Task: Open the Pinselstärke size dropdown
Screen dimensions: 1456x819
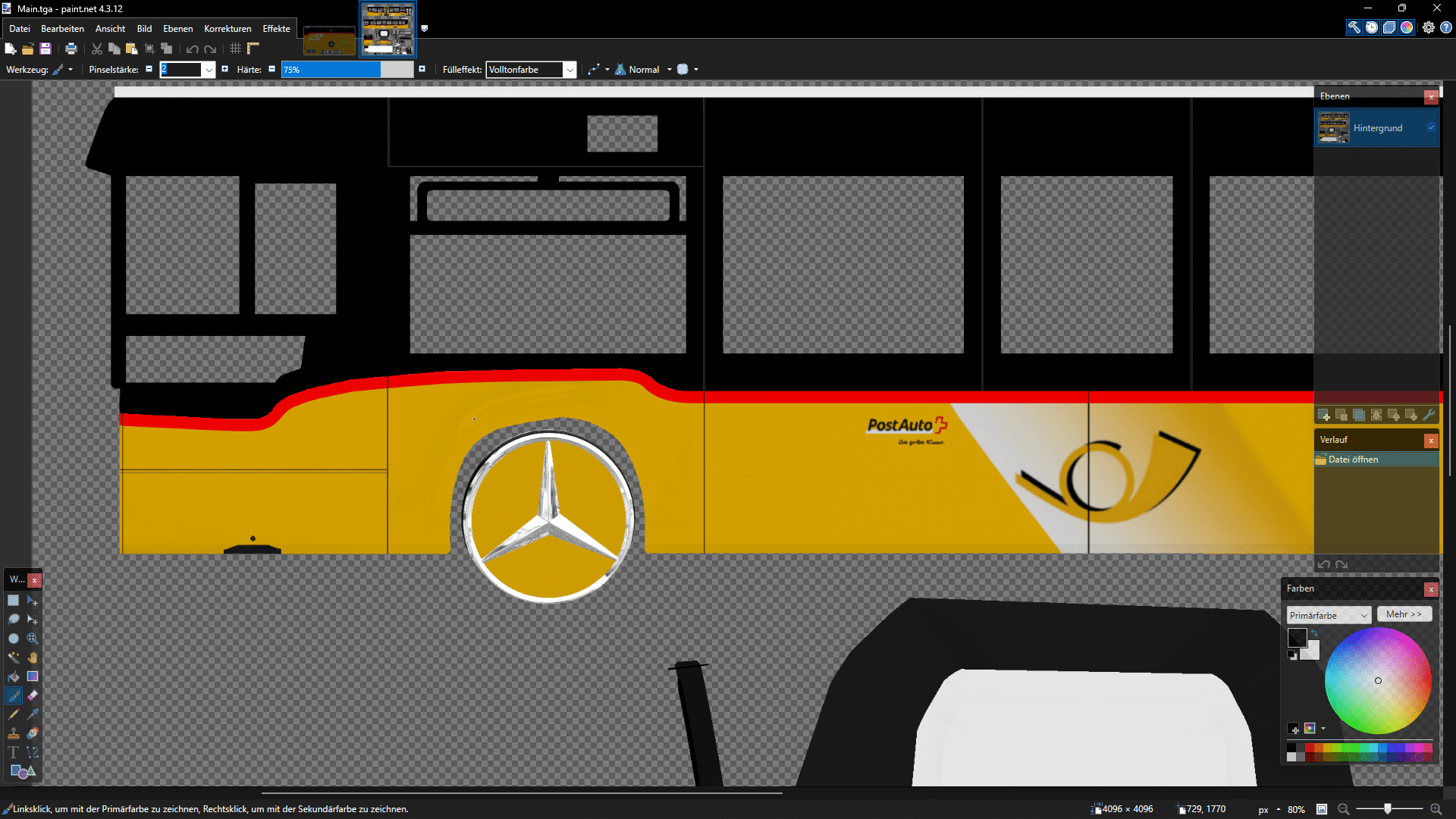Action: pyautogui.click(x=209, y=70)
